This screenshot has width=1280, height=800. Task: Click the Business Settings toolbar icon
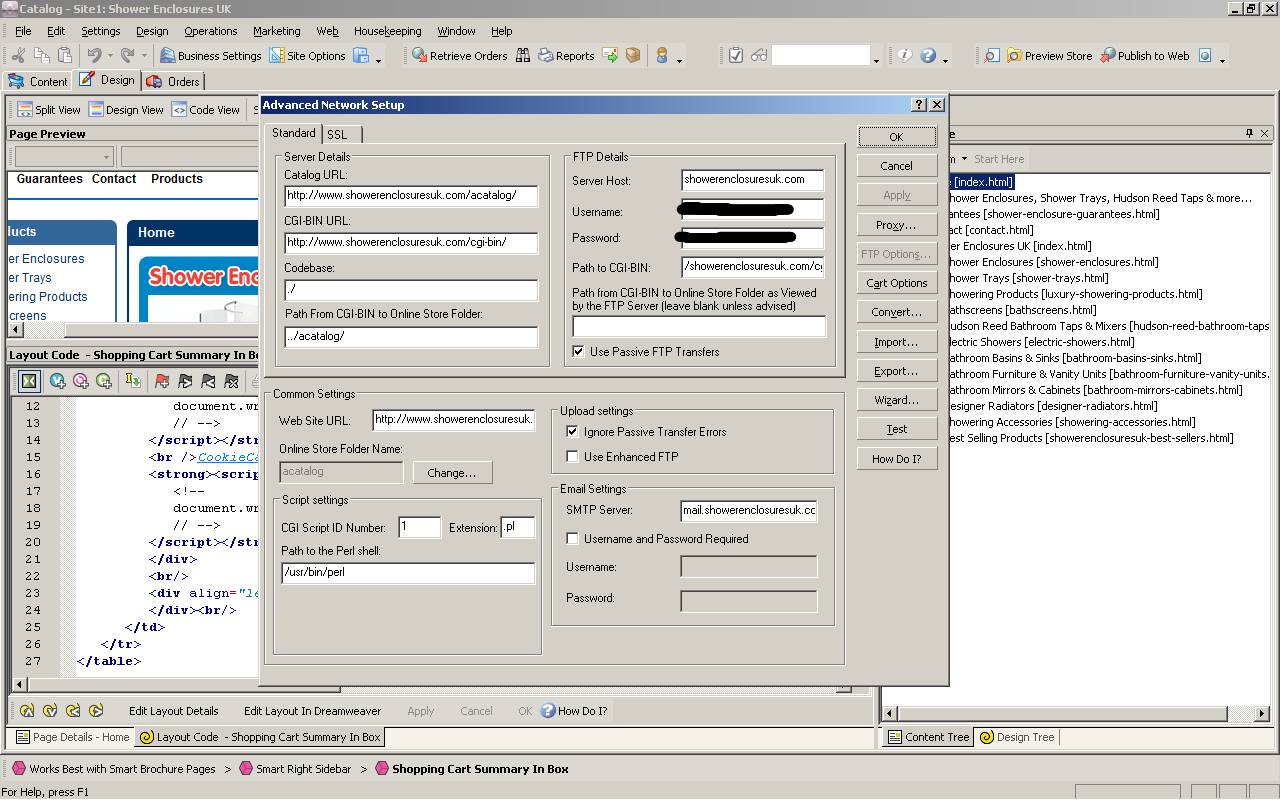click(167, 56)
